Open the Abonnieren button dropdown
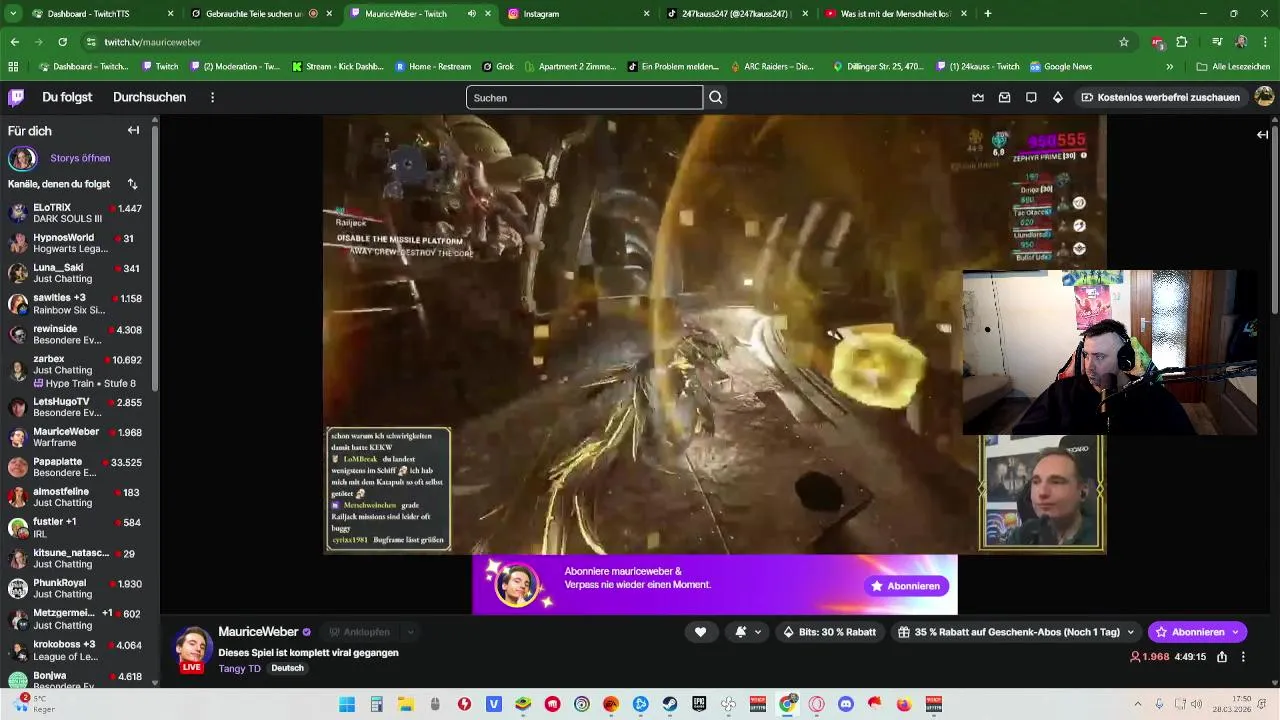This screenshot has width=1280, height=720. click(x=1235, y=632)
